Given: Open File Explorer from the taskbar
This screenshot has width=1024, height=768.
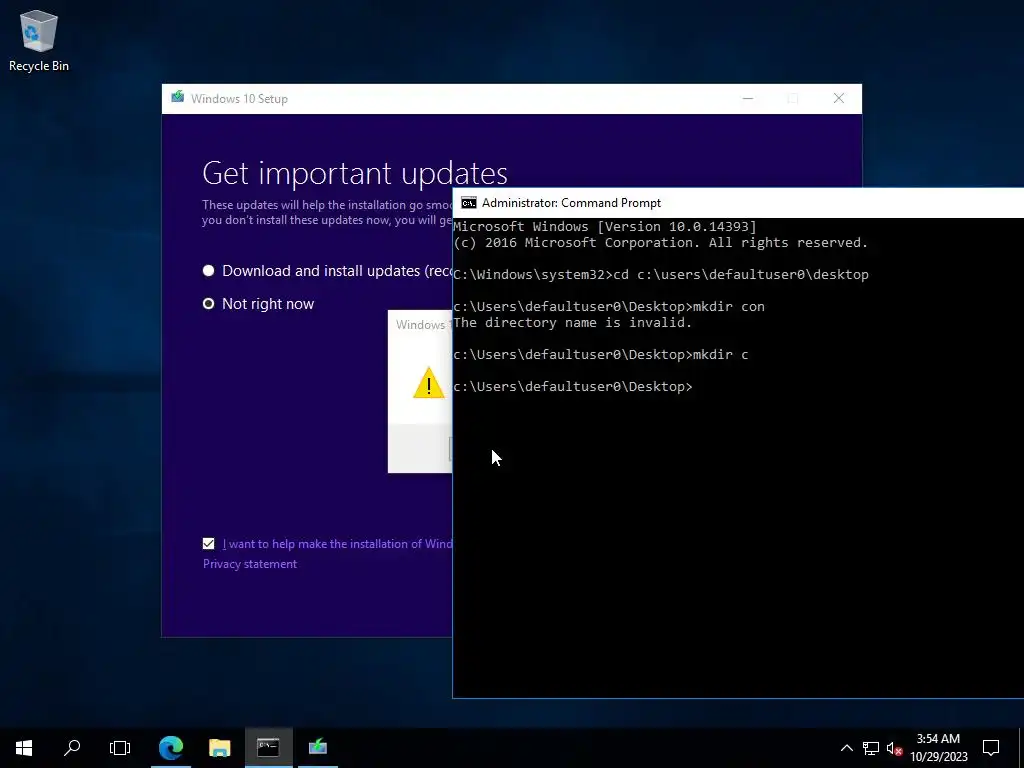Looking at the screenshot, I should click(219, 748).
